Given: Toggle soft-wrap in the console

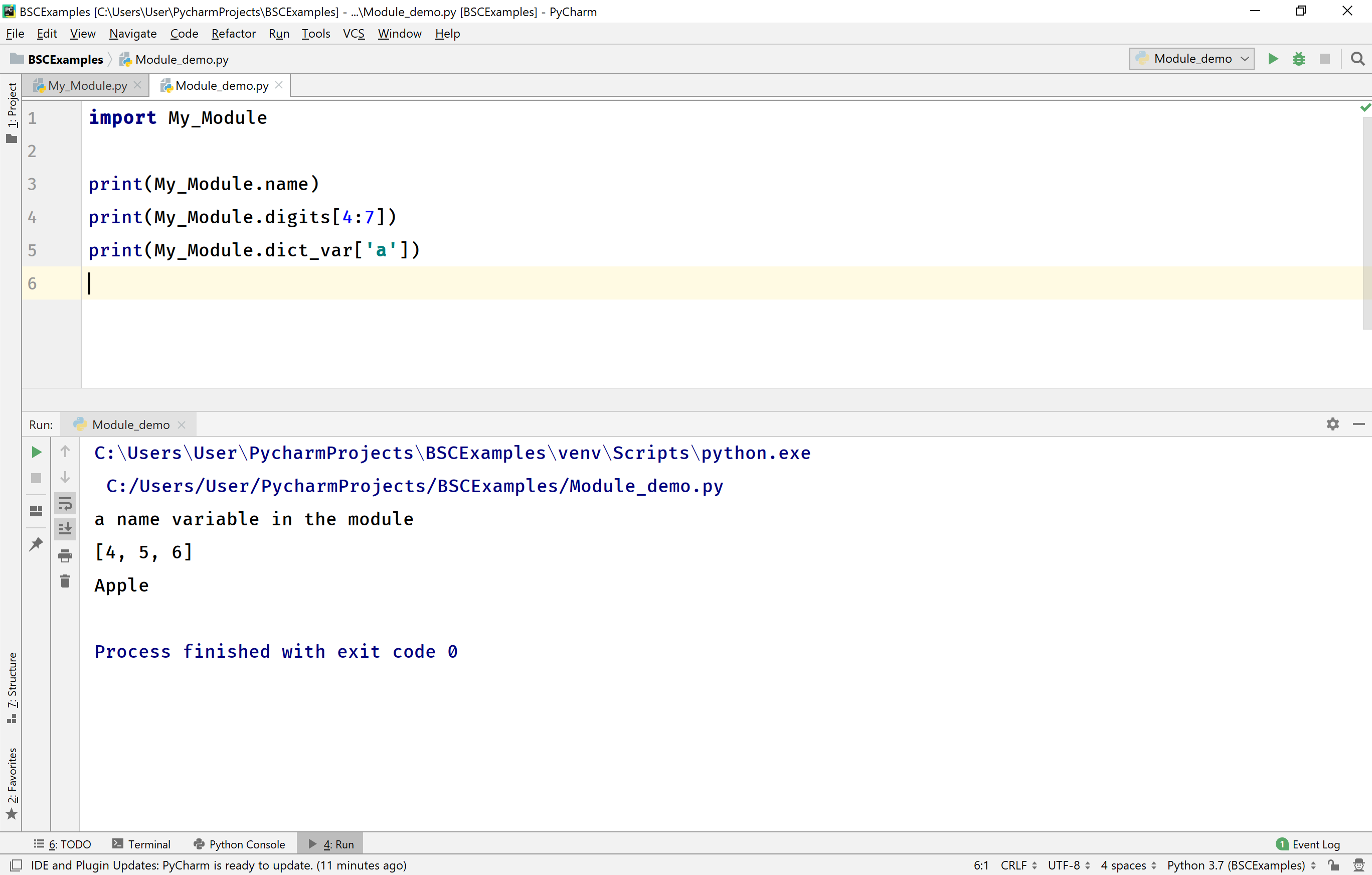Looking at the screenshot, I should point(65,503).
